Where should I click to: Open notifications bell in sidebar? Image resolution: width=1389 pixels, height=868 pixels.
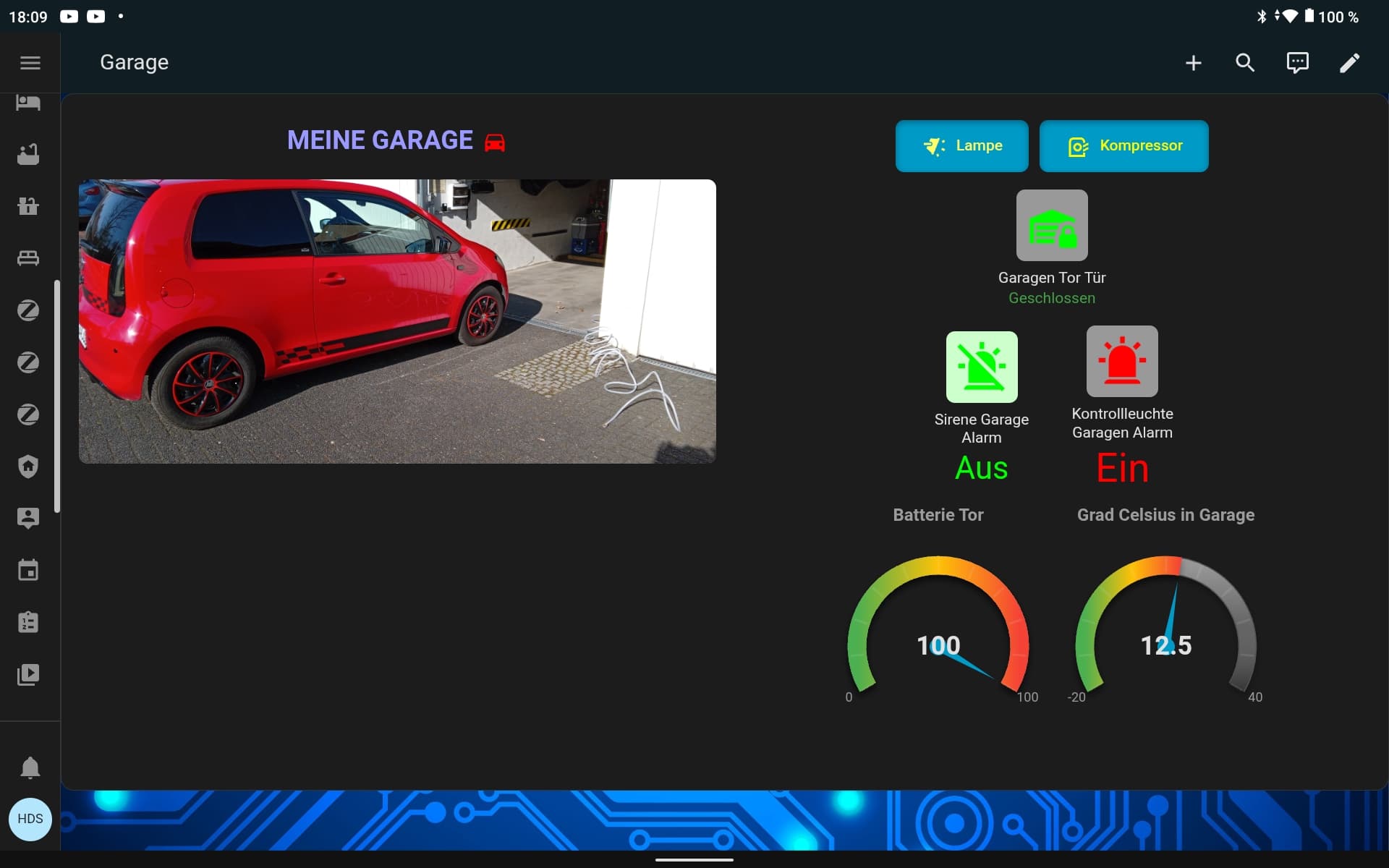point(30,767)
